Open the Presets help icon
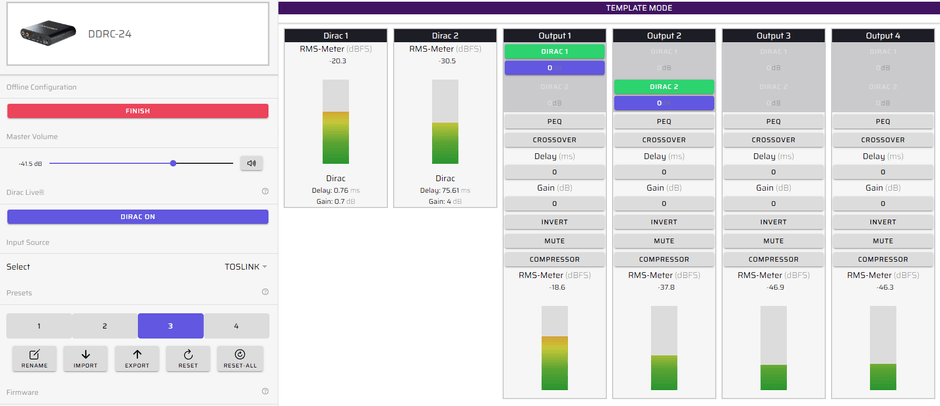940x406 pixels. [265, 292]
